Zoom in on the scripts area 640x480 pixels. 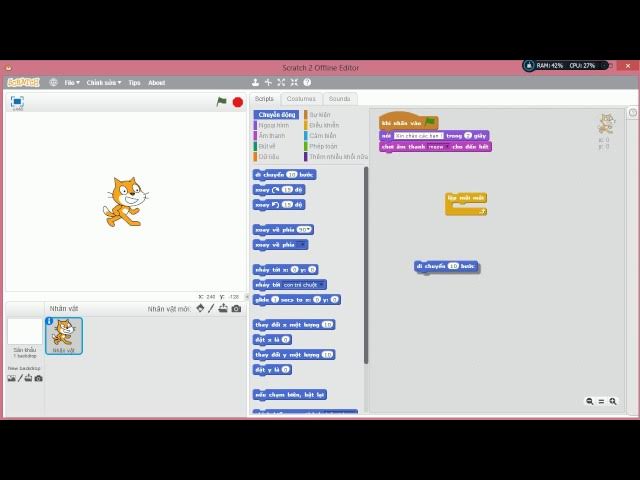pyautogui.click(x=613, y=401)
